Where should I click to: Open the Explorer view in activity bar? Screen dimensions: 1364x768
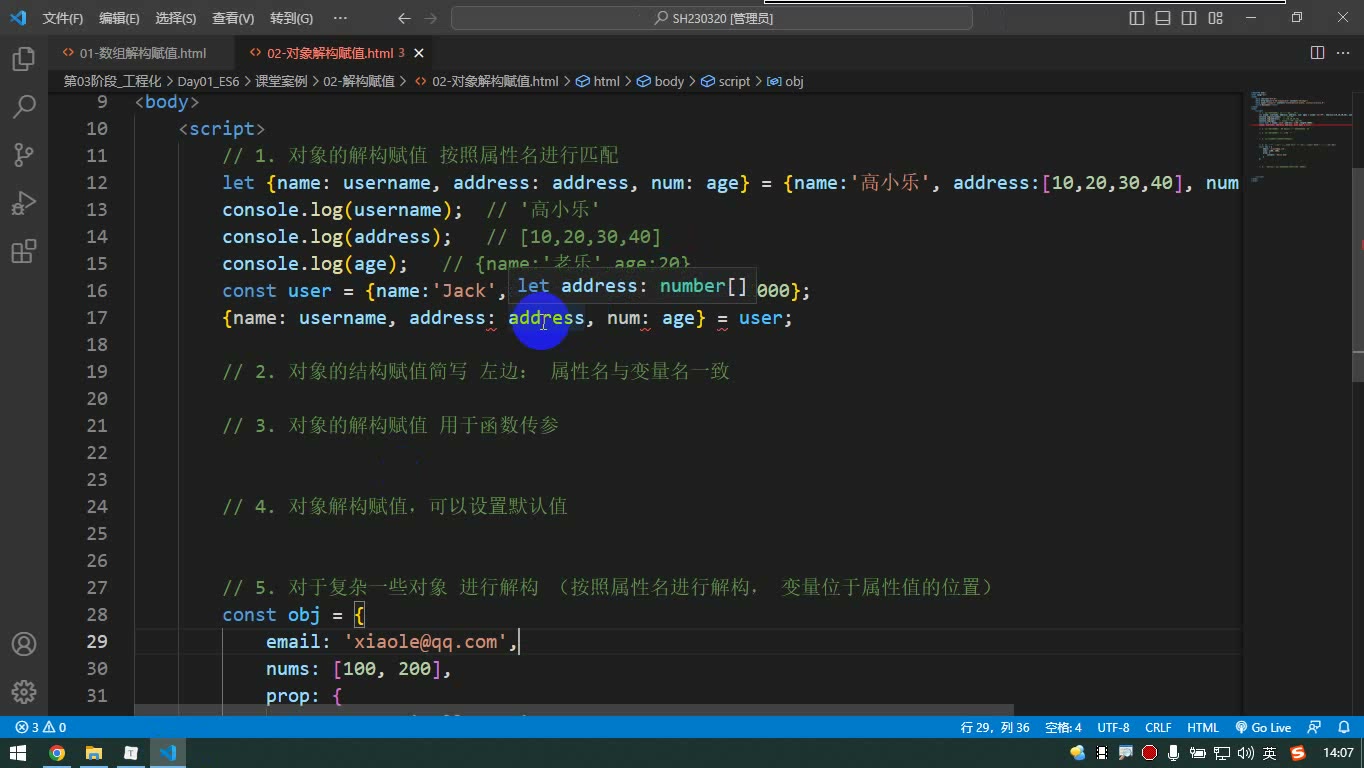tap(24, 59)
